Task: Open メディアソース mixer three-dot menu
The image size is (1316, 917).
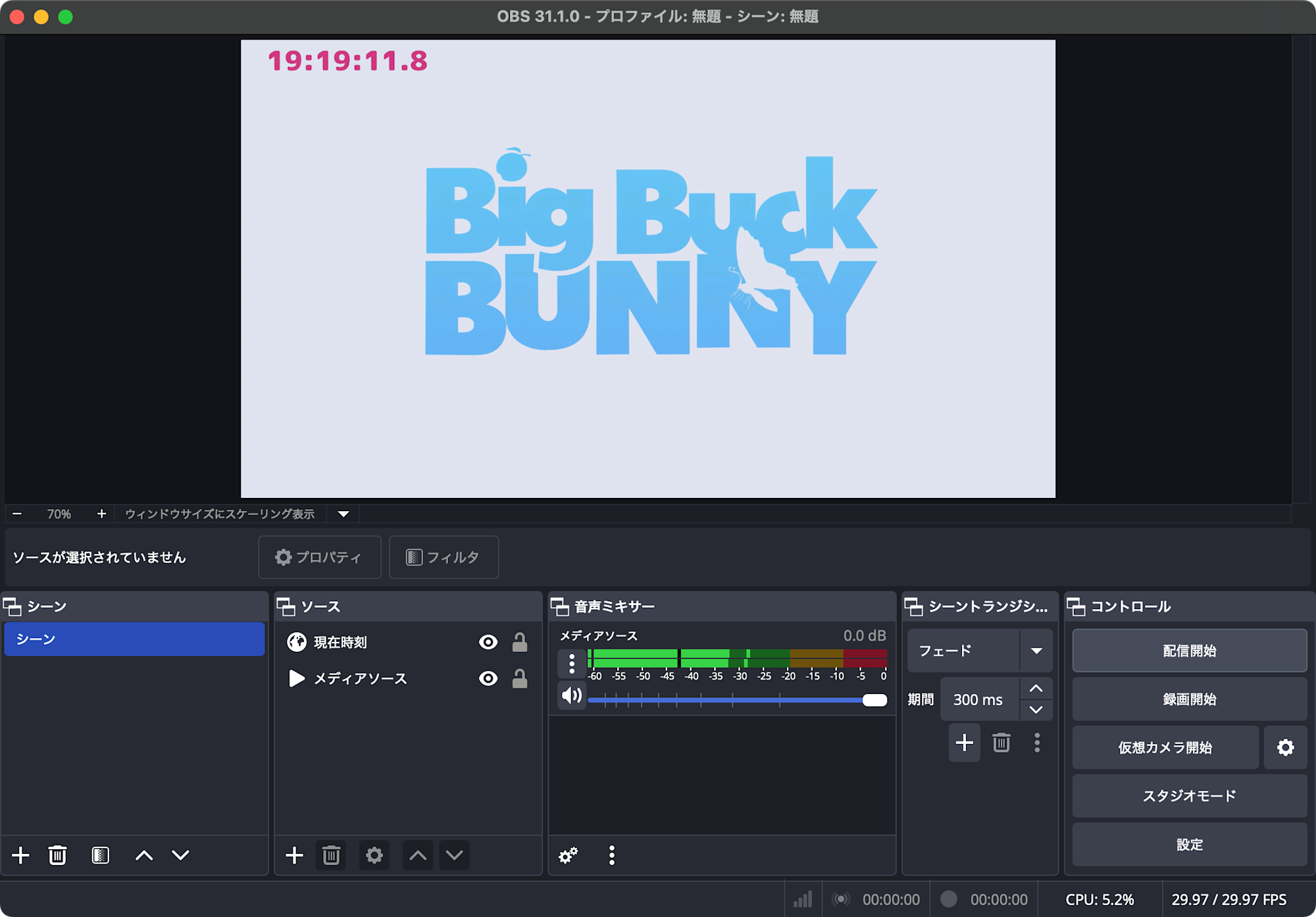Action: pos(571,663)
